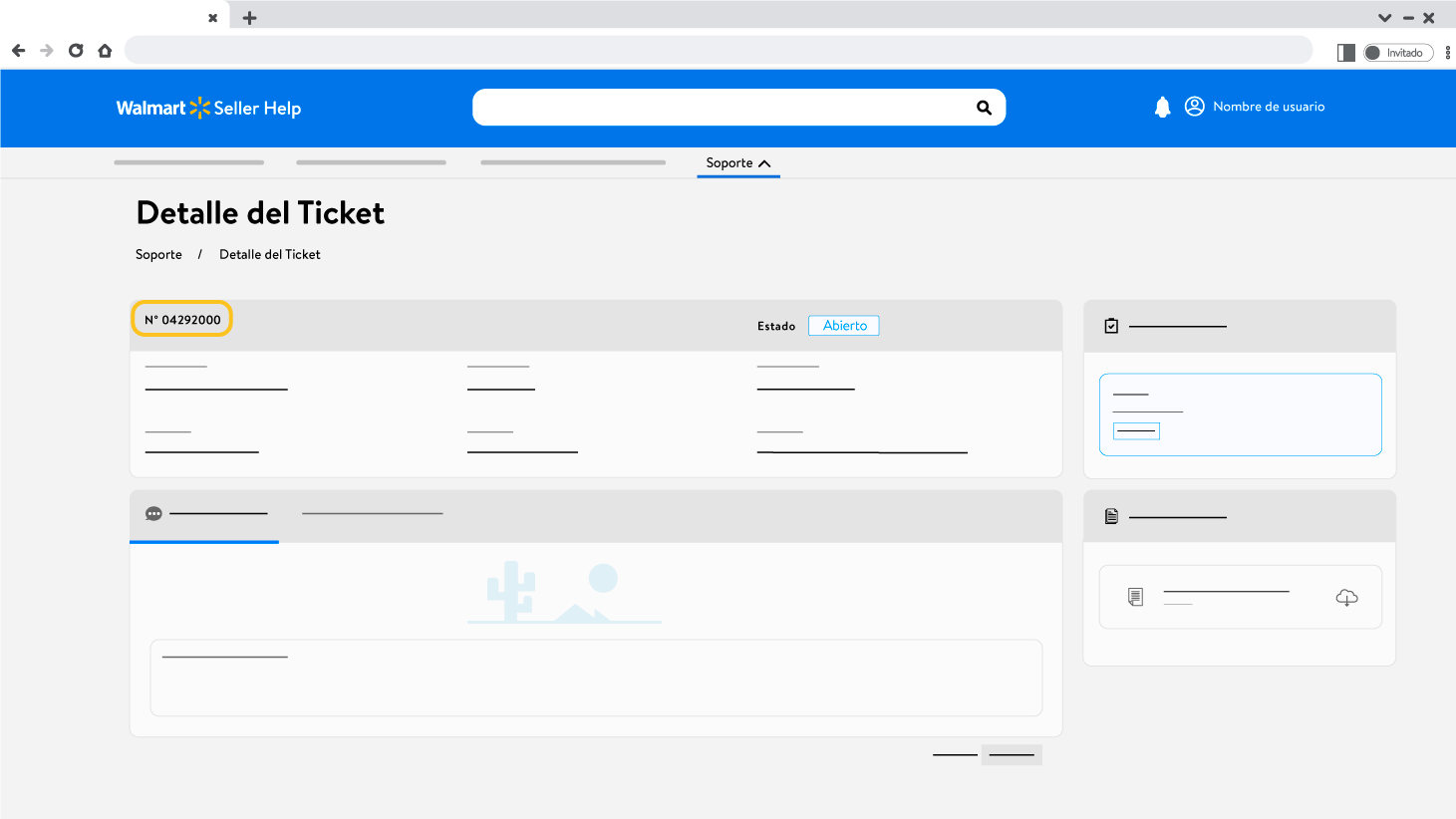
Task: Open the user profile avatar icon
Action: click(x=1194, y=107)
